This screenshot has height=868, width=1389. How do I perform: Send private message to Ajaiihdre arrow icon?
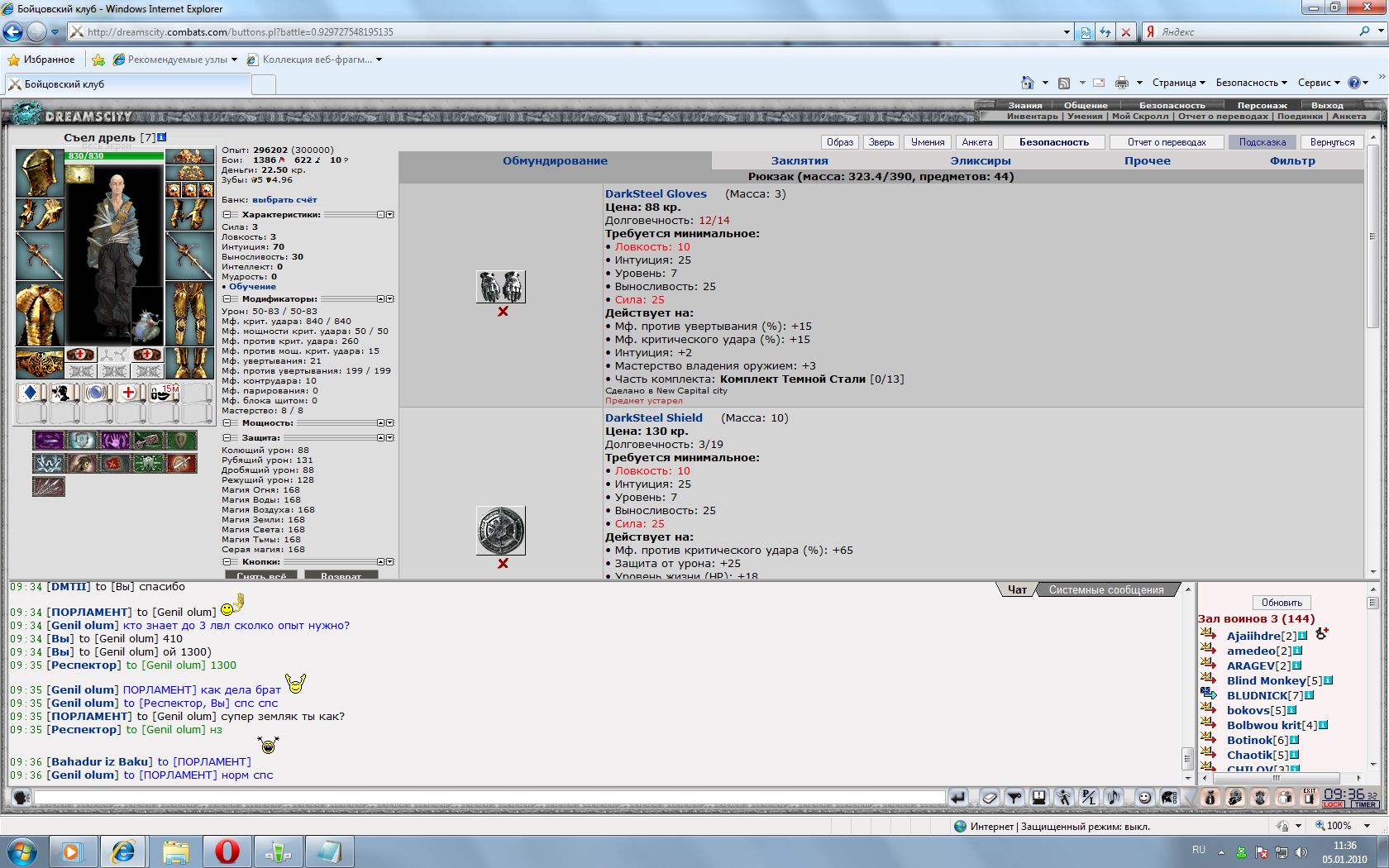[x=1208, y=635]
